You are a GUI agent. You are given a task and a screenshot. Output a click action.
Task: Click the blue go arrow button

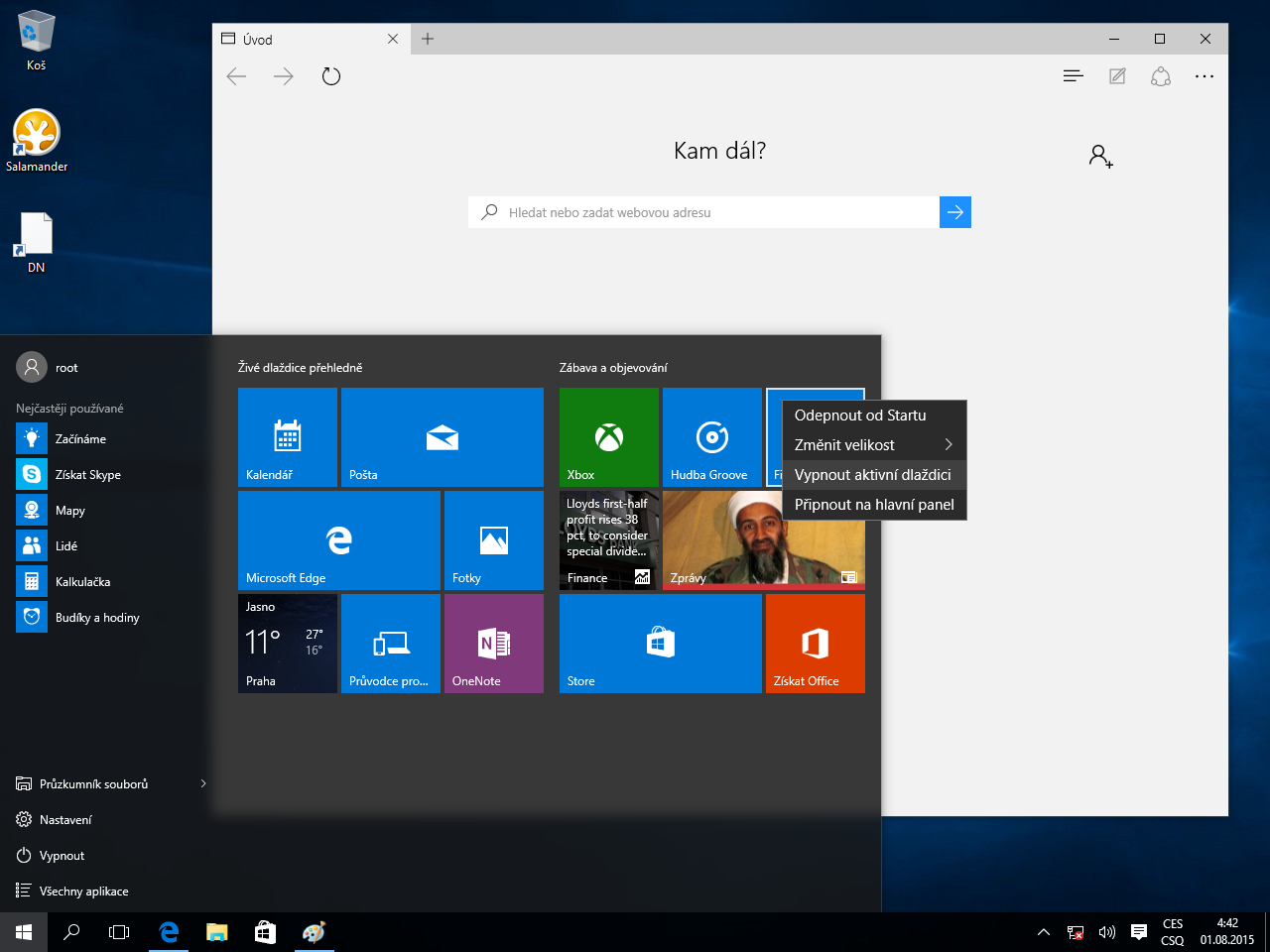point(955,212)
